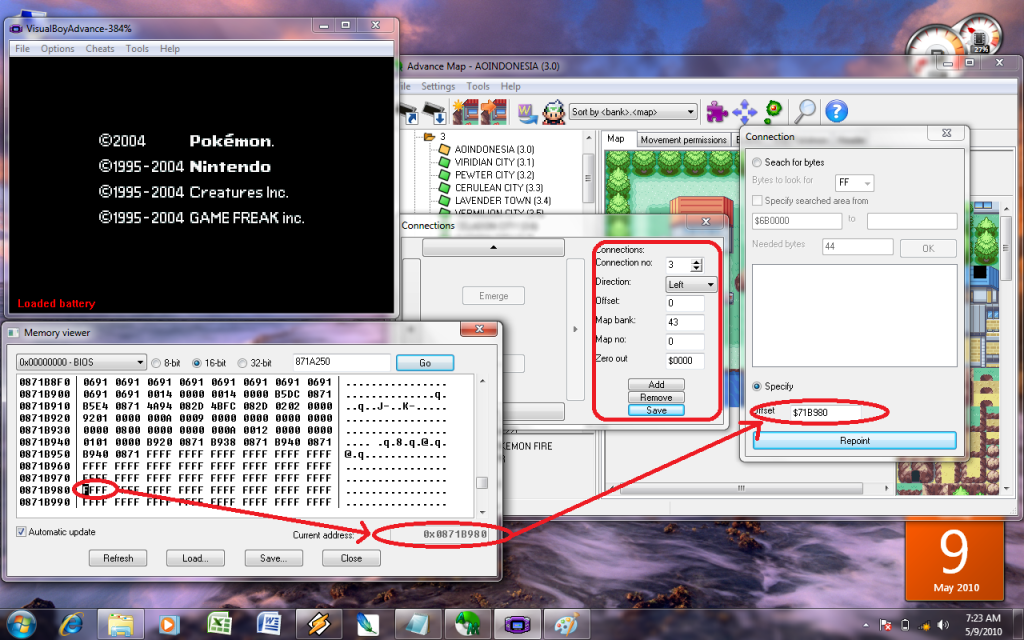Image resolution: width=1024 pixels, height=640 pixels.
Task: Click the trainer character sprite icon
Action: (x=554, y=112)
